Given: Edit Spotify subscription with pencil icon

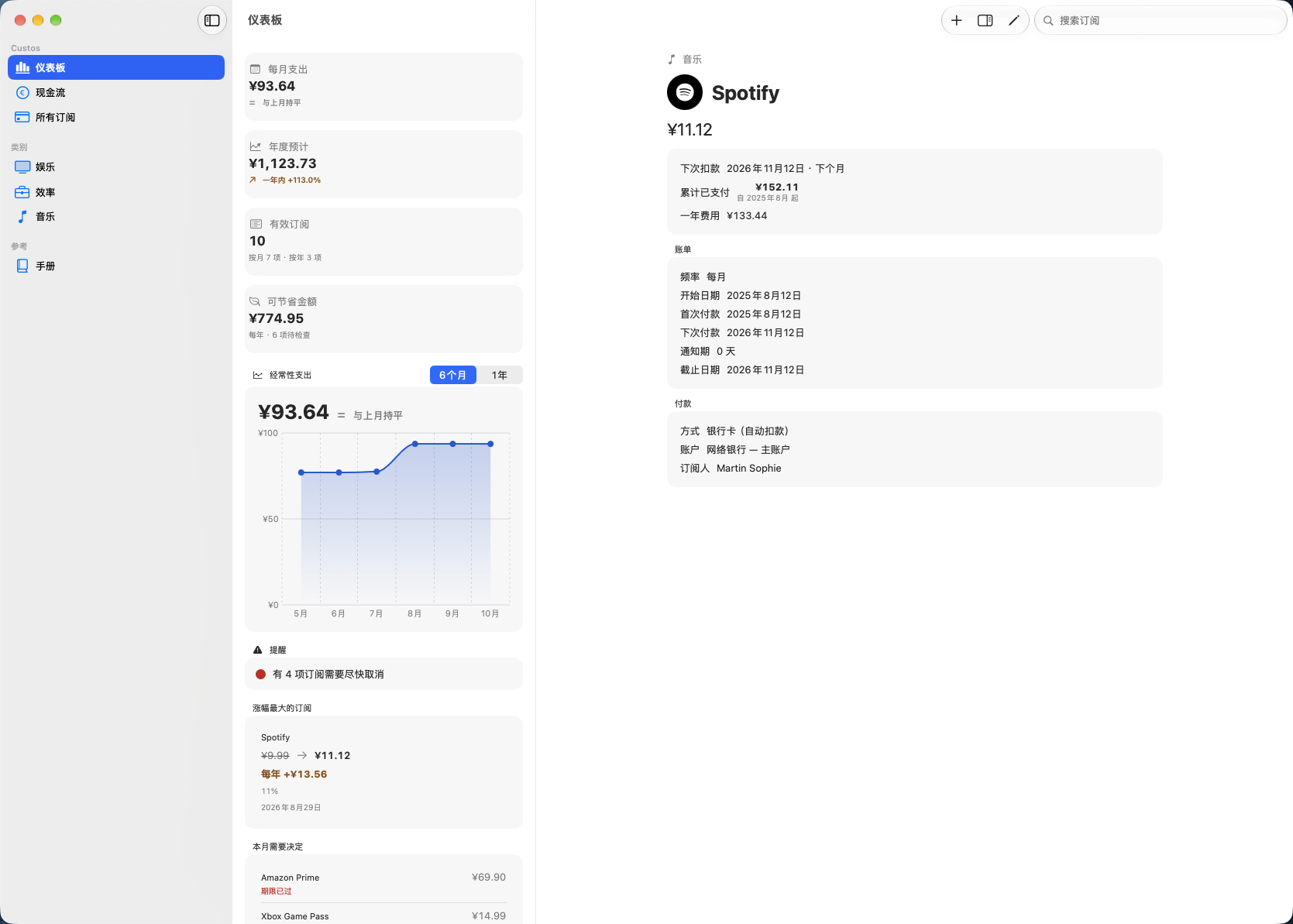Looking at the screenshot, I should pyautogui.click(x=1013, y=21).
